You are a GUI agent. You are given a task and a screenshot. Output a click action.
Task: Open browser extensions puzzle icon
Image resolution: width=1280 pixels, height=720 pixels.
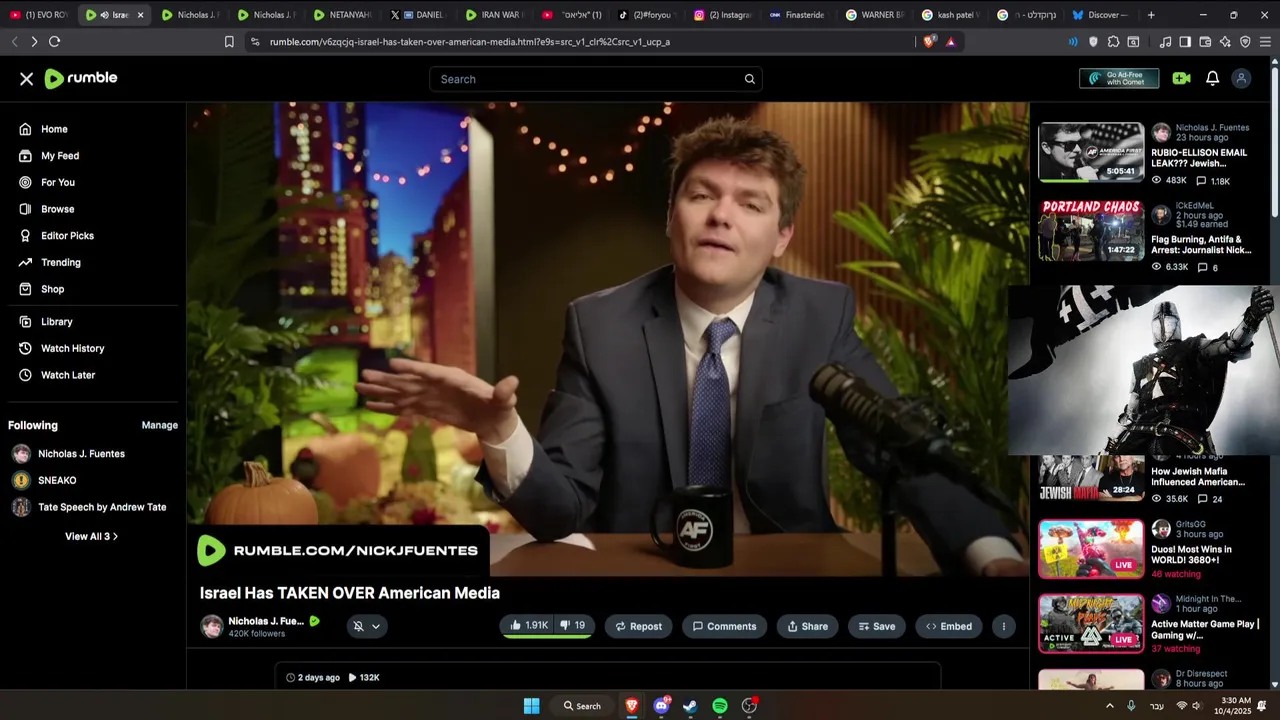(x=1113, y=42)
